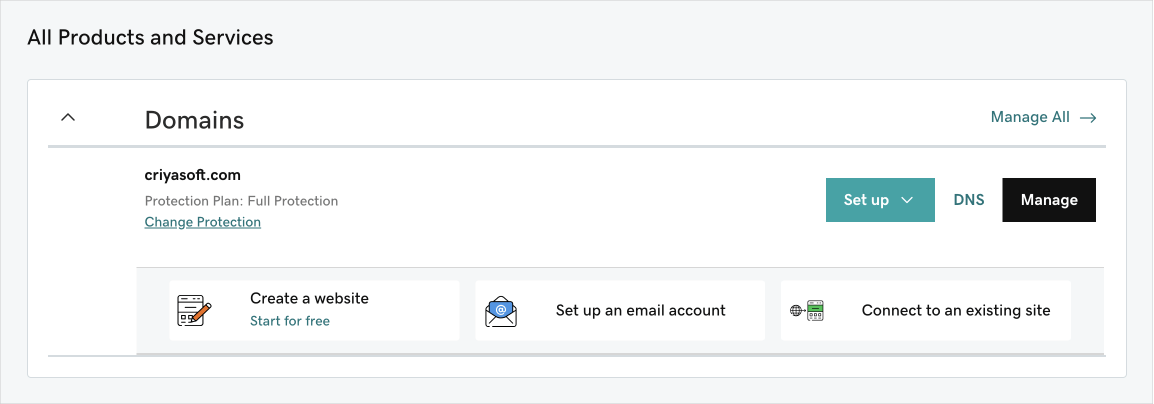
Task: Click the chevron inside Set up button
Action: pos(907,200)
